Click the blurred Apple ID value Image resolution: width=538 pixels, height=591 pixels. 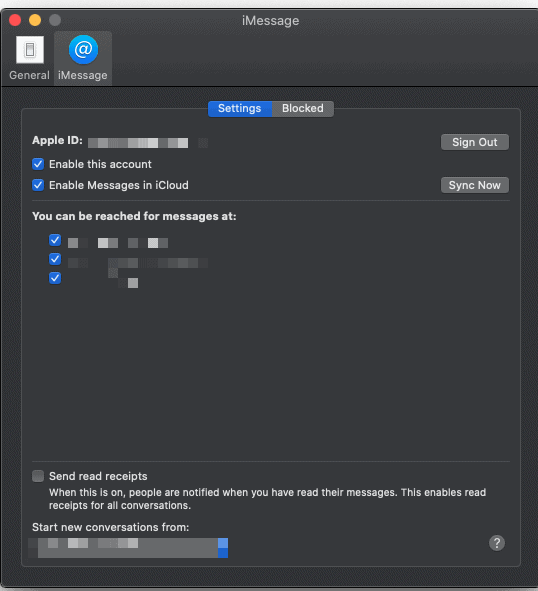(148, 143)
